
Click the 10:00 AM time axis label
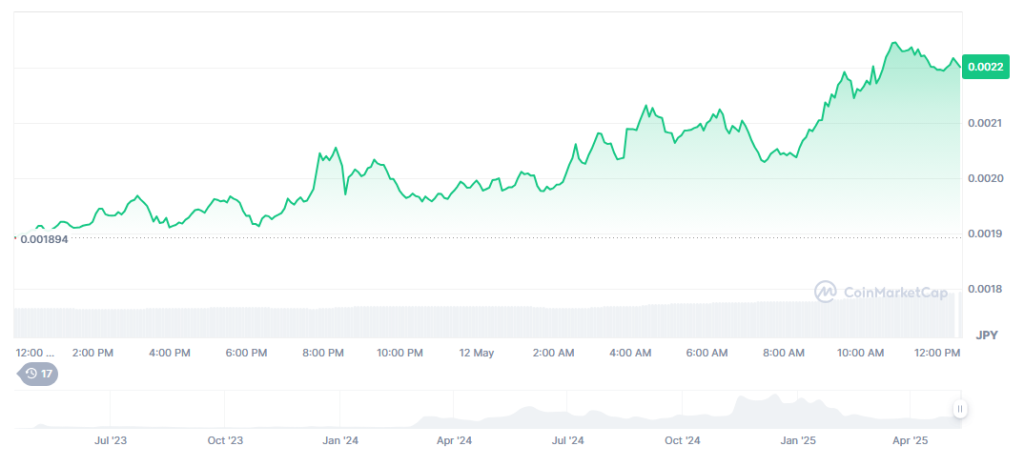[x=860, y=353]
